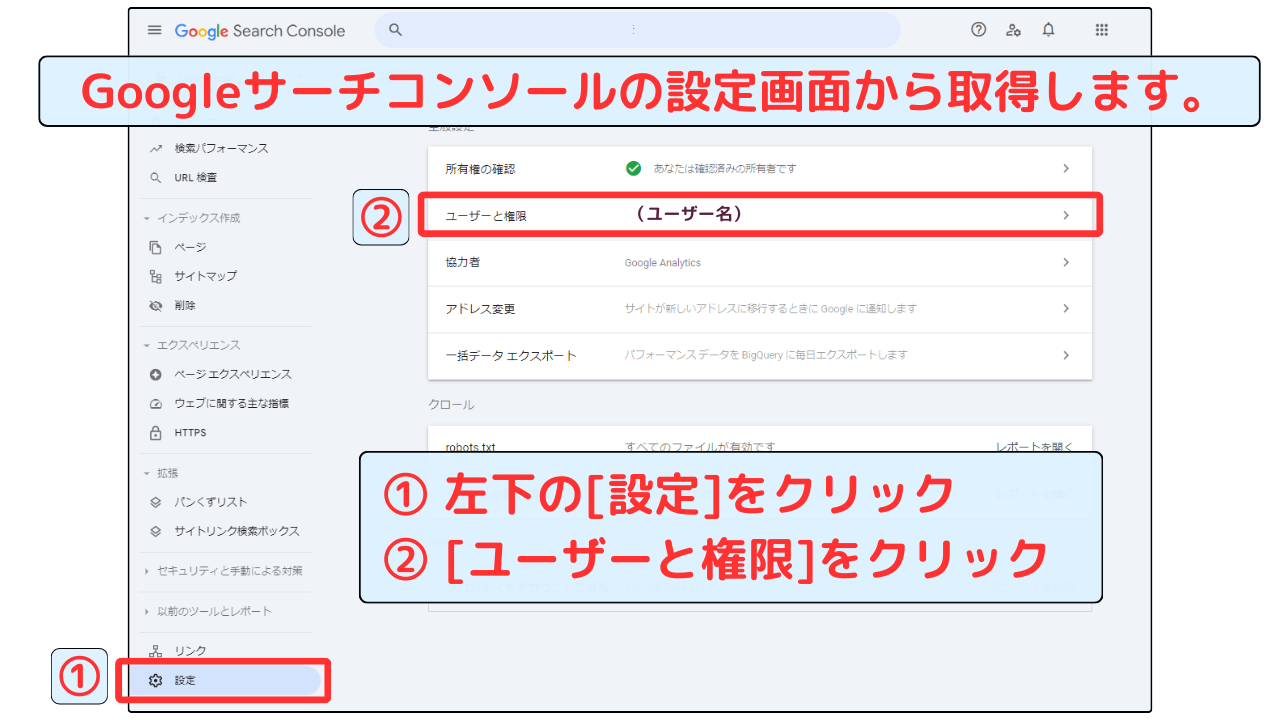Click the layers icon beside パンくずリスト
1280x720 pixels.
[155, 502]
